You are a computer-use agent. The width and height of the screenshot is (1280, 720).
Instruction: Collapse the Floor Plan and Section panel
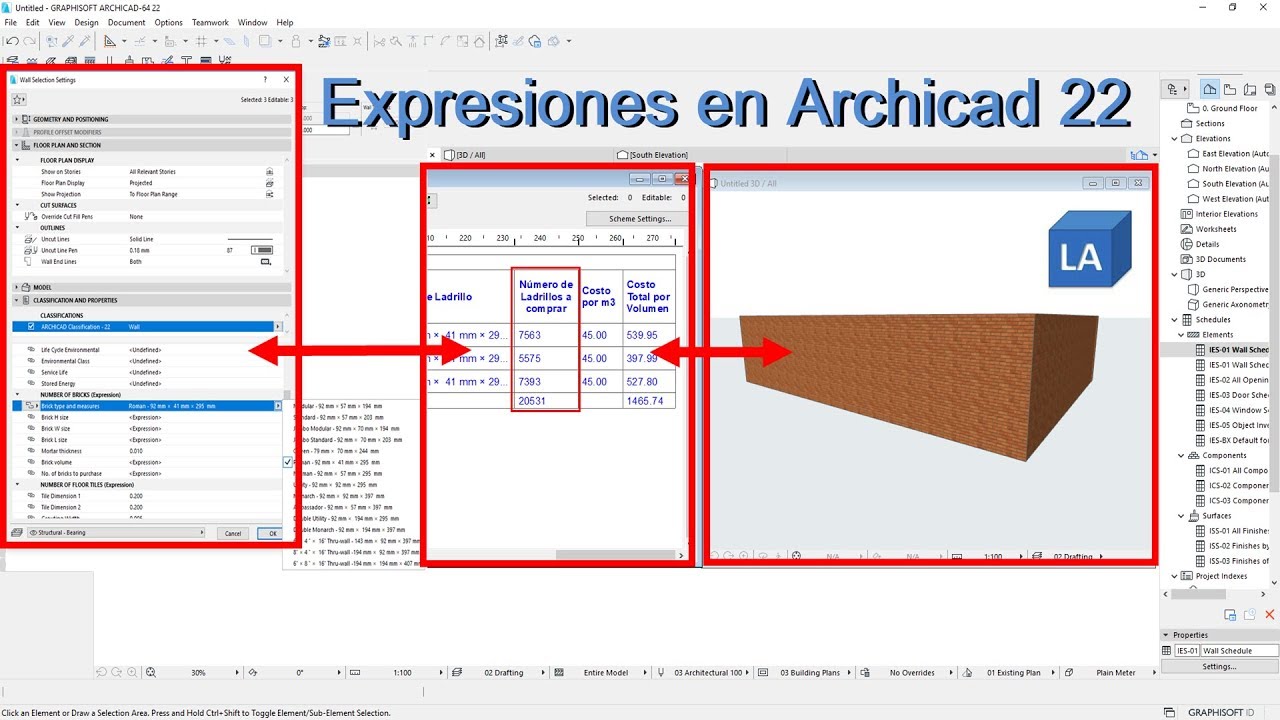point(19,145)
